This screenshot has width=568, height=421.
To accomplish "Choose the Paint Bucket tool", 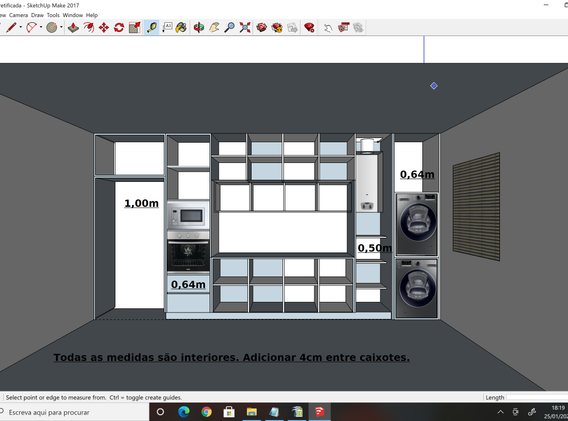I will tap(181, 28).
